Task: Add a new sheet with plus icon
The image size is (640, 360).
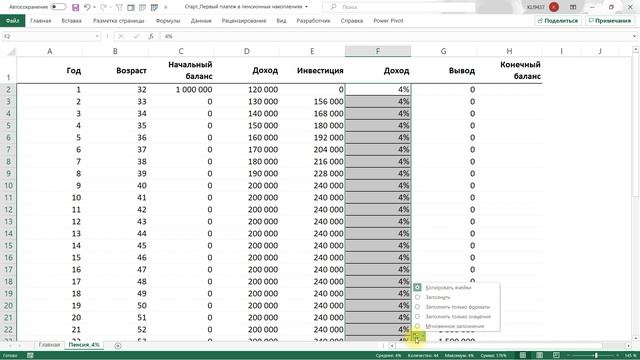Action: [x=118, y=346]
